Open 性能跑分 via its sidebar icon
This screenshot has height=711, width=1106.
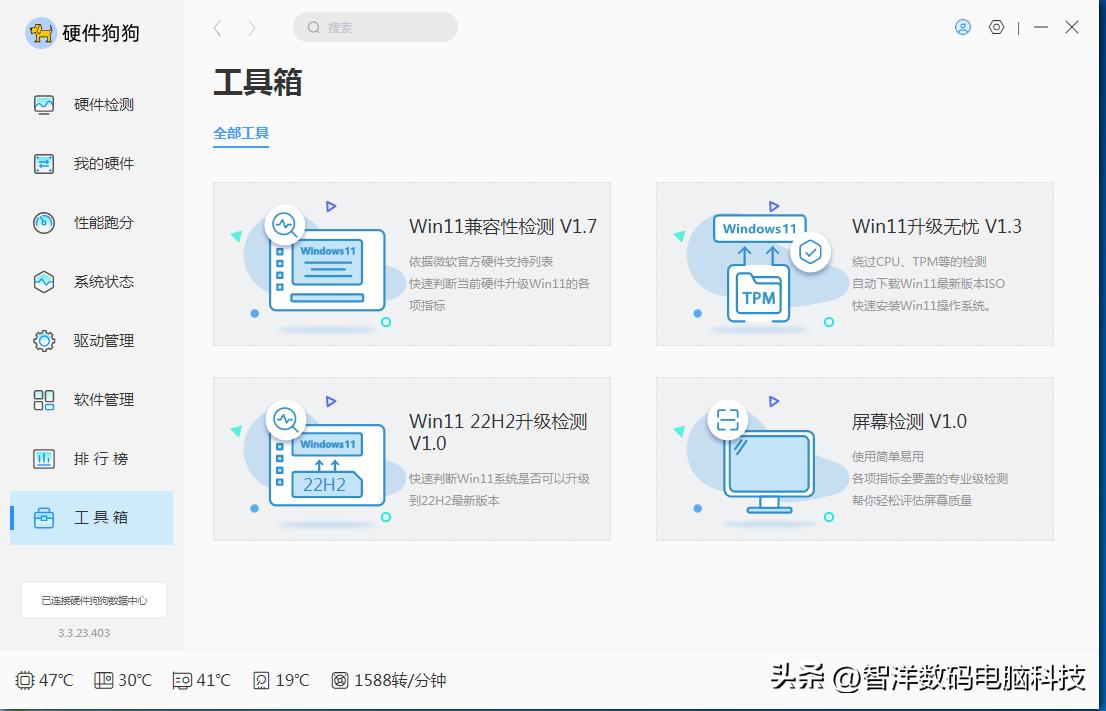click(42, 222)
